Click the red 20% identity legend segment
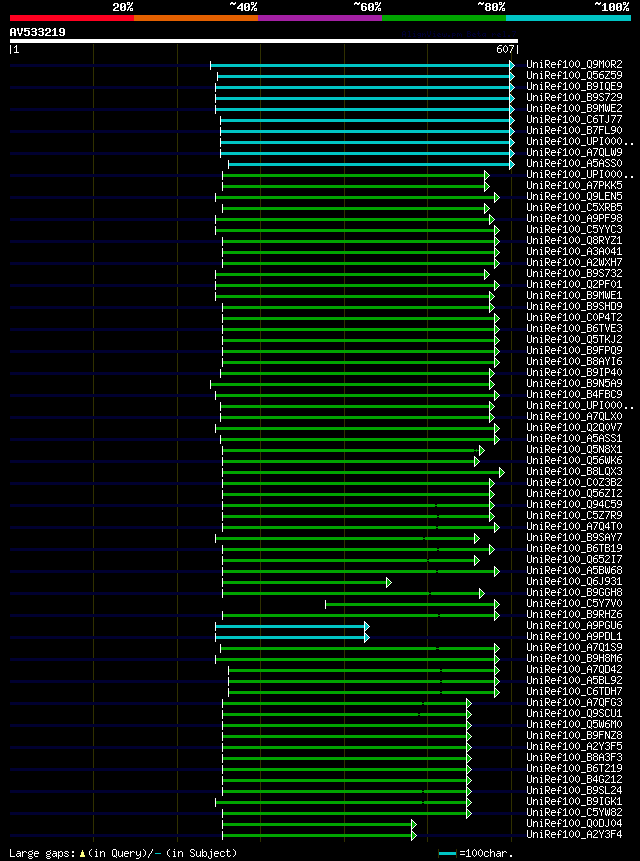Image resolution: width=640 pixels, height=861 pixels. 72,18
